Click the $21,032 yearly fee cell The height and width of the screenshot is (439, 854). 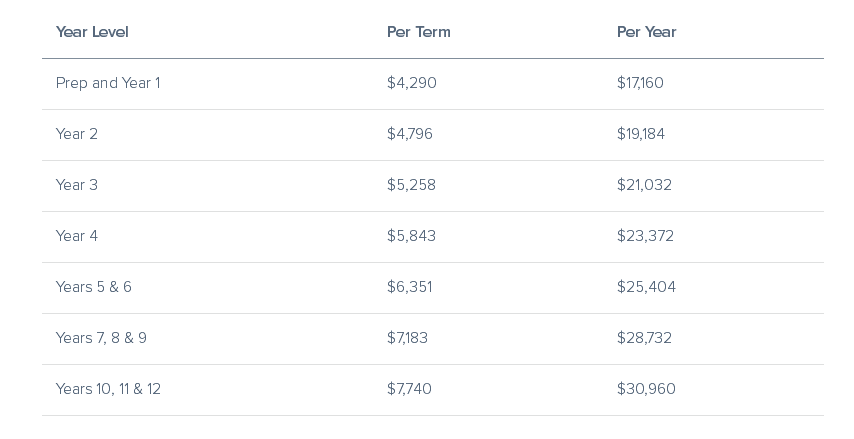(644, 185)
